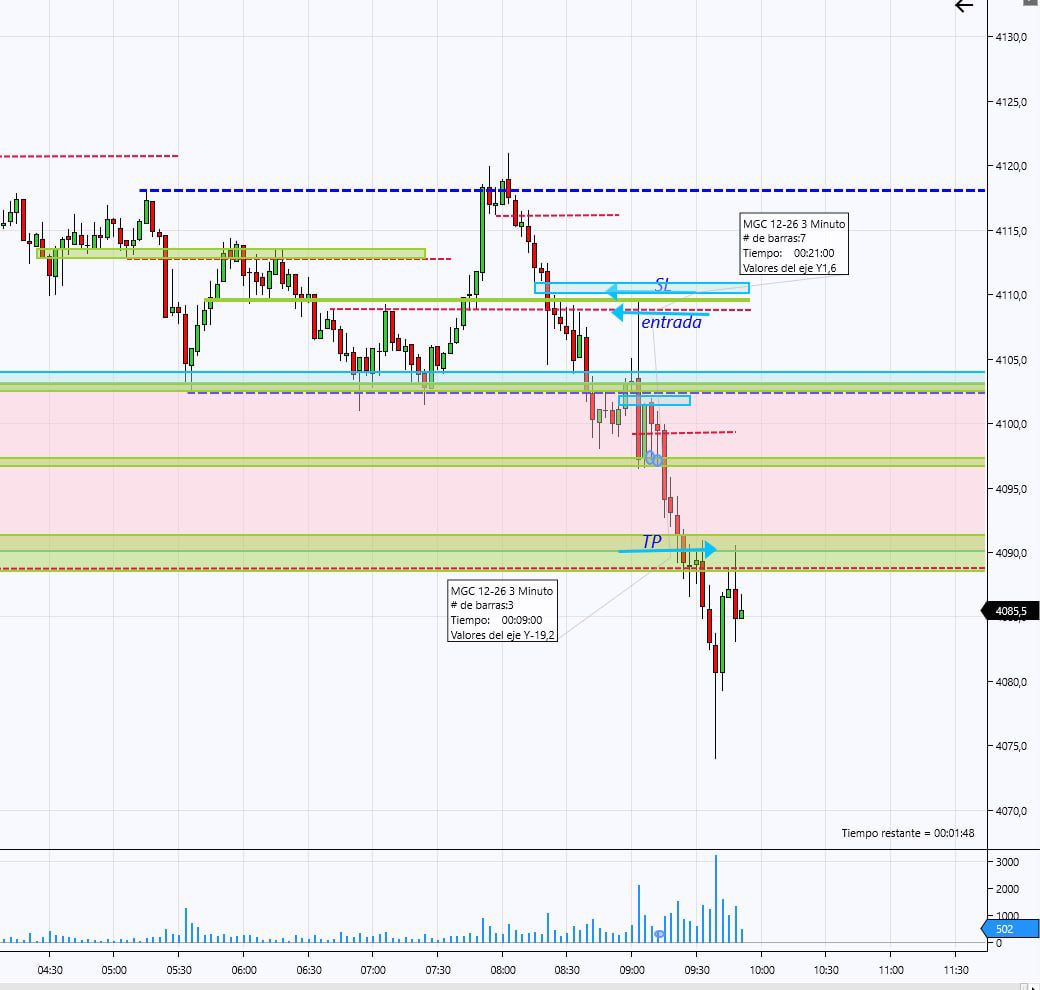
Task: Click the 'Tiempo: 00:21:00' ruler text
Action: [789, 253]
